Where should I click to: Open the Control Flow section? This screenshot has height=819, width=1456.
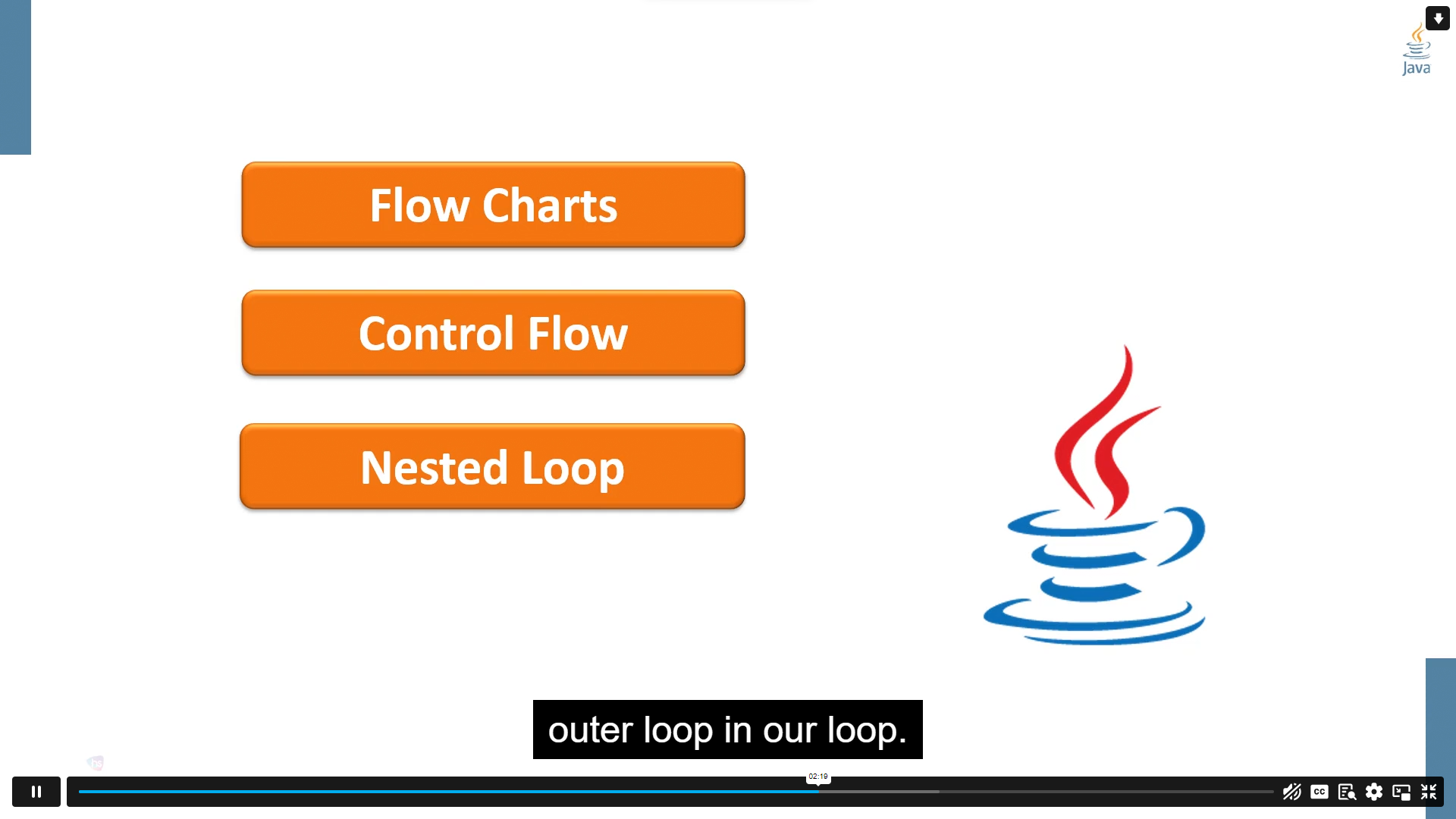coord(494,333)
